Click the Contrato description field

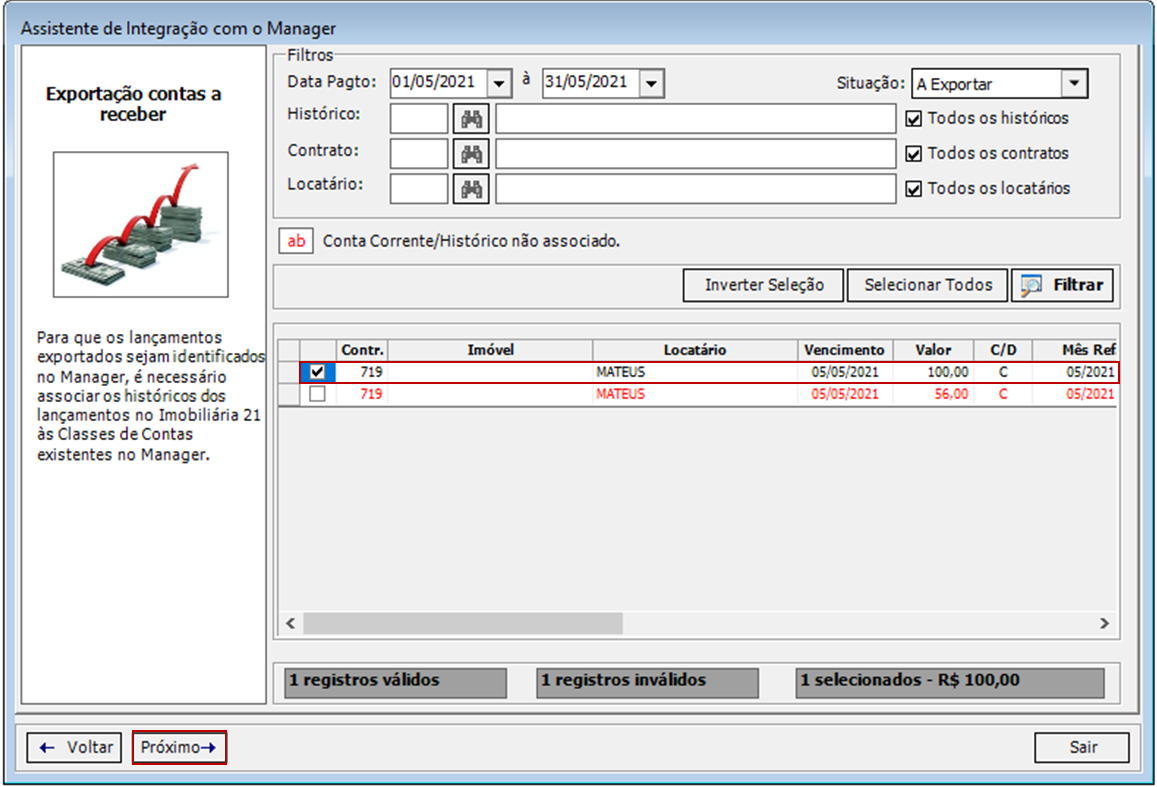tap(696, 153)
